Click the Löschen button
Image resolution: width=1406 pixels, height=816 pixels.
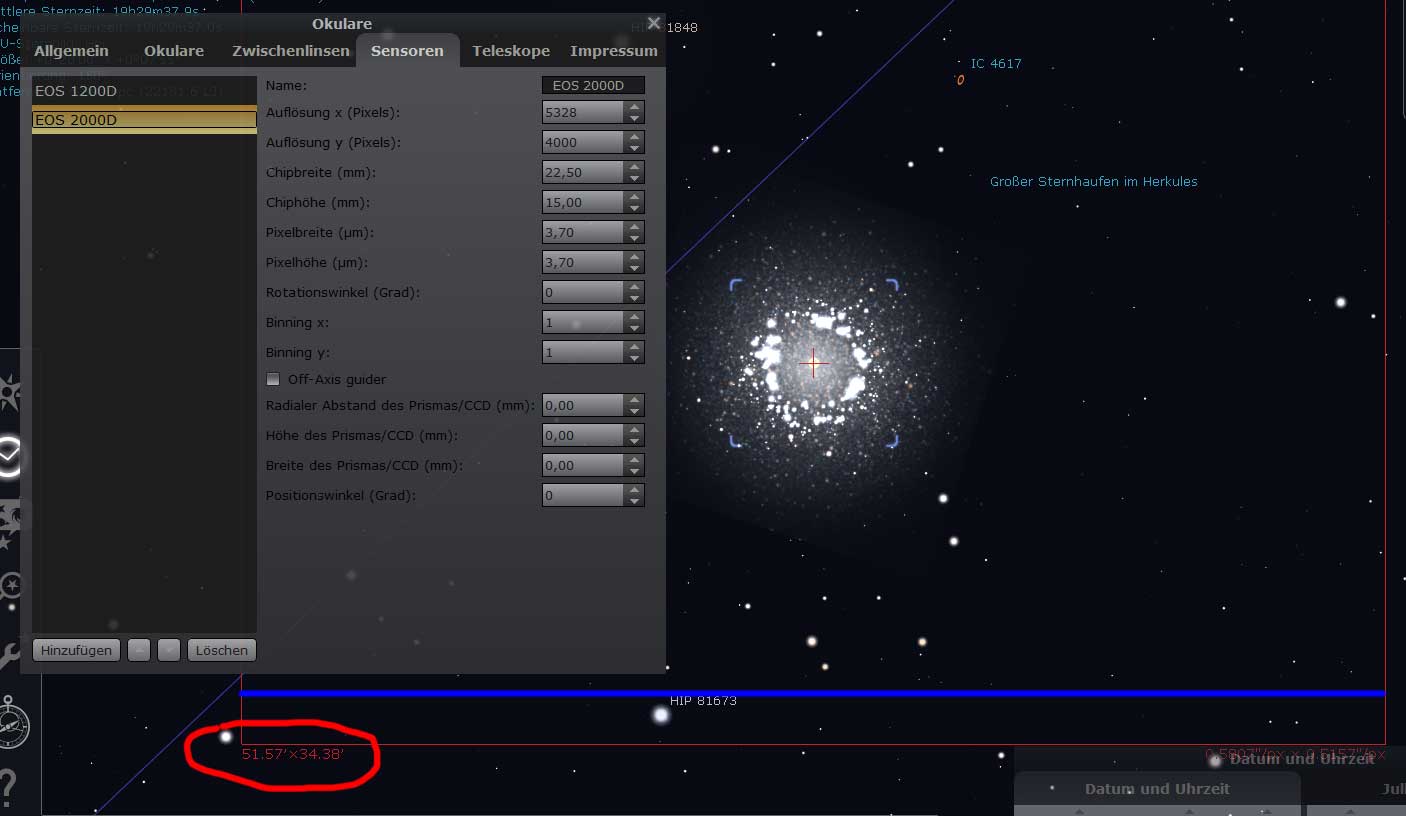pyautogui.click(x=222, y=650)
